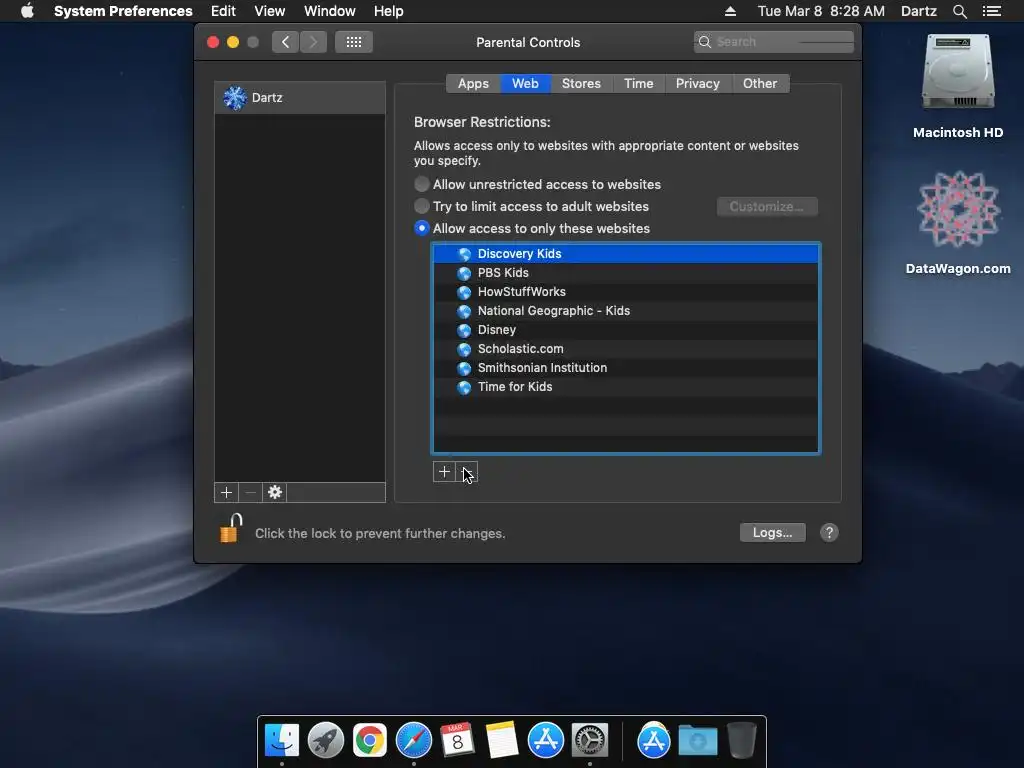
Task: Switch to the Stores tab
Action: 581,84
